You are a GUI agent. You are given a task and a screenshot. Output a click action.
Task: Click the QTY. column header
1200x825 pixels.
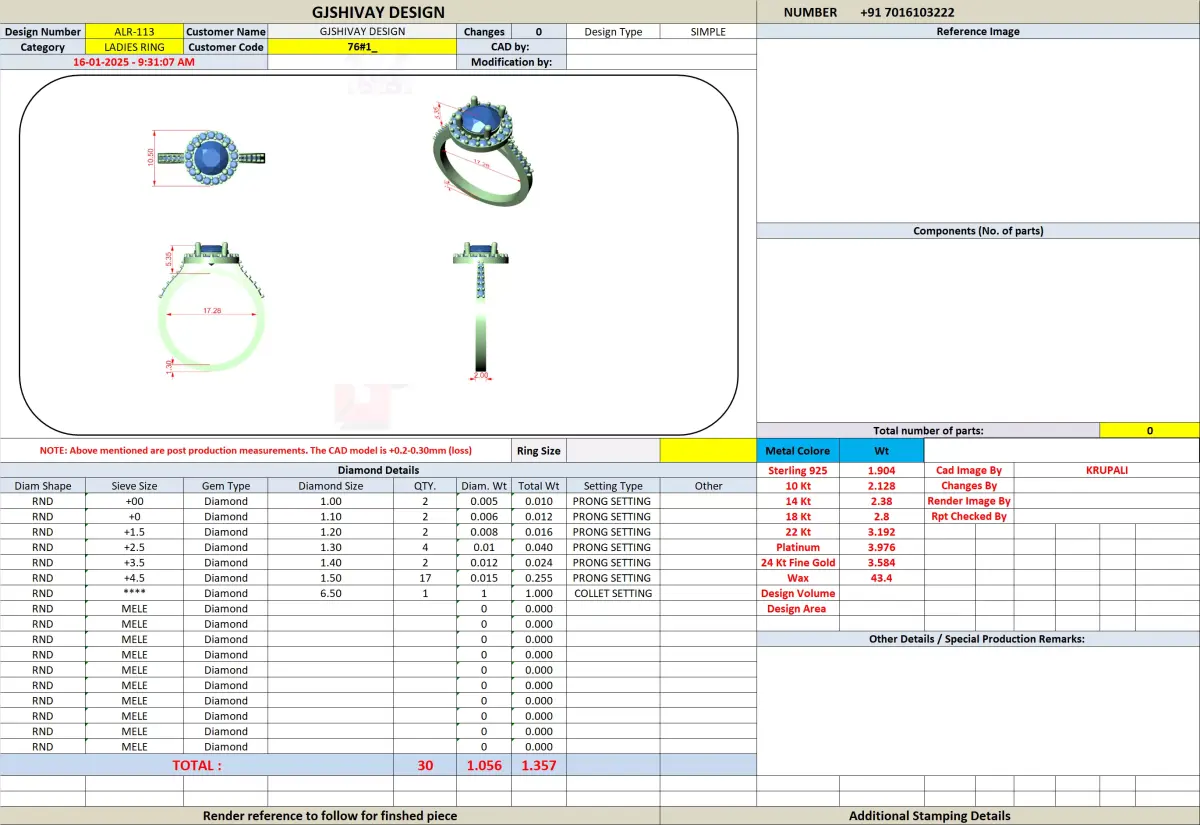pos(425,486)
